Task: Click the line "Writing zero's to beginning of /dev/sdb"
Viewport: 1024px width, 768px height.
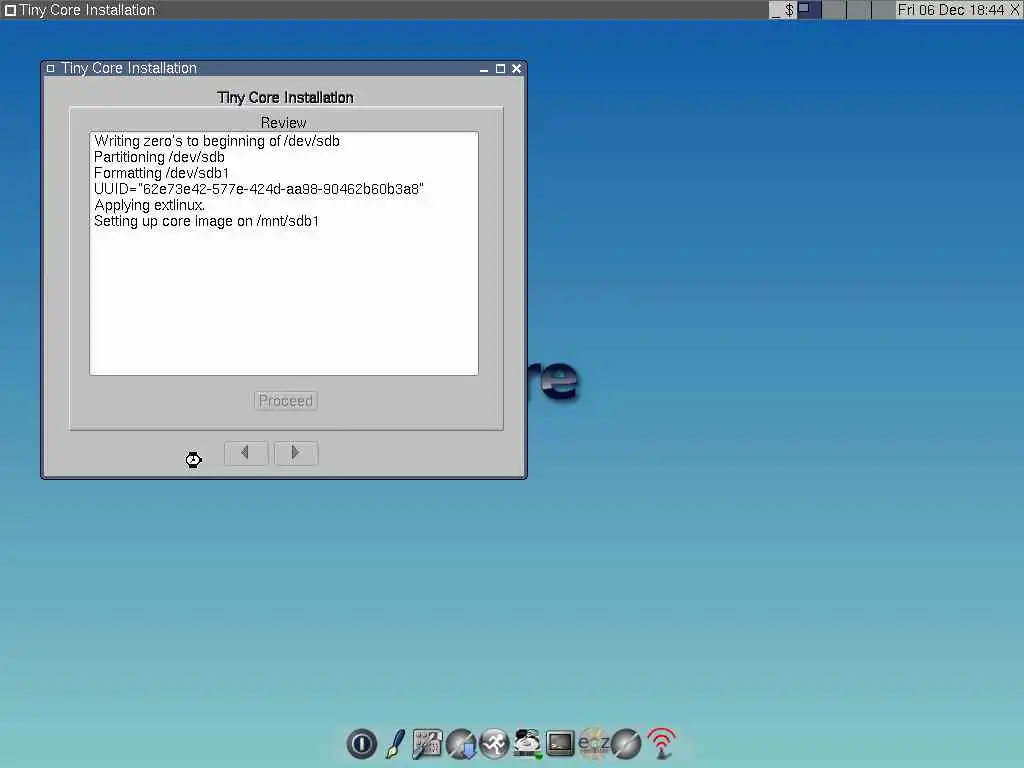Action: [217, 141]
